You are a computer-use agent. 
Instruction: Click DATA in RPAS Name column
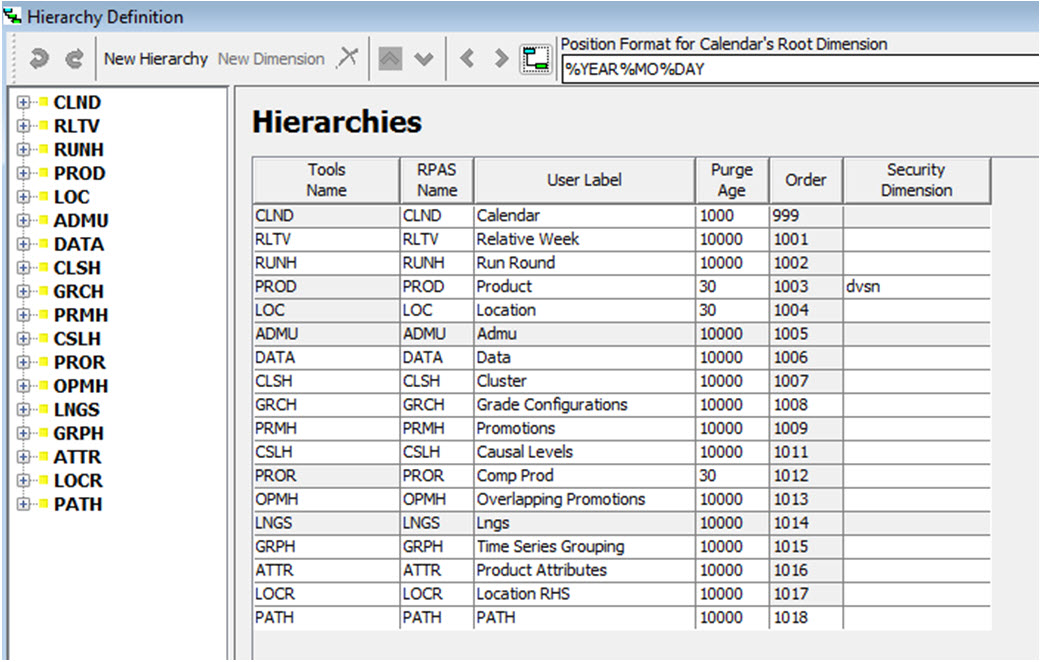point(437,357)
